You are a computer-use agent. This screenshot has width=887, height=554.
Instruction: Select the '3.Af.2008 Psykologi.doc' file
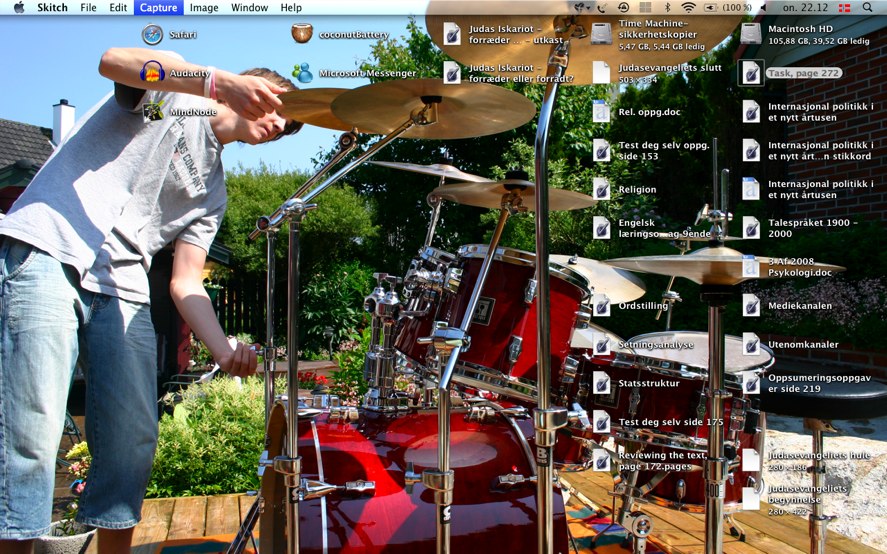(751, 267)
